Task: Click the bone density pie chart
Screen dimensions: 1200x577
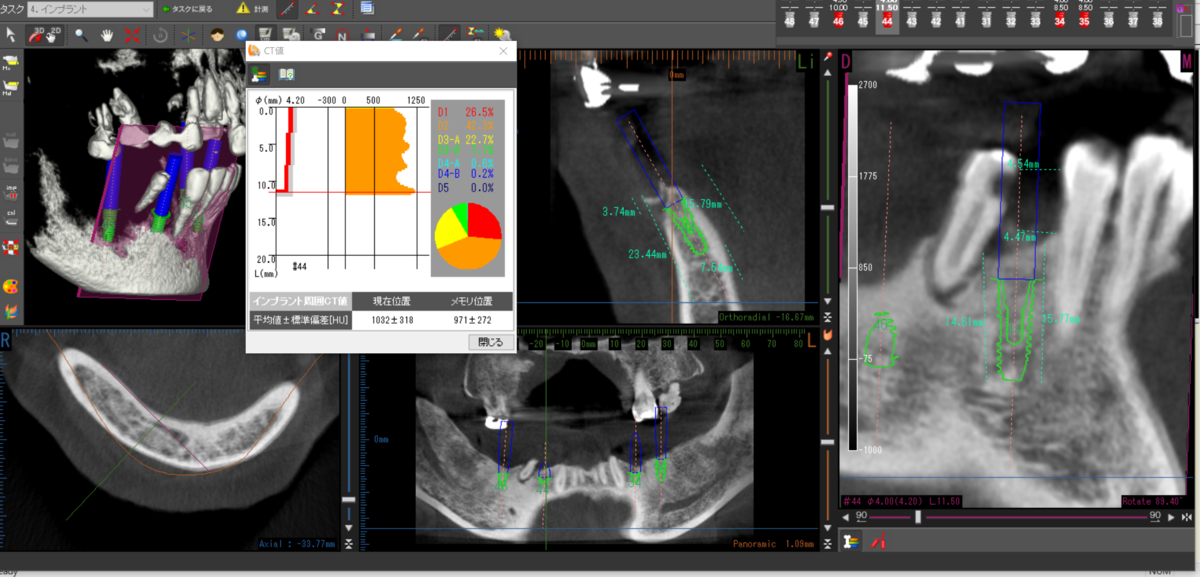Action: click(x=469, y=235)
